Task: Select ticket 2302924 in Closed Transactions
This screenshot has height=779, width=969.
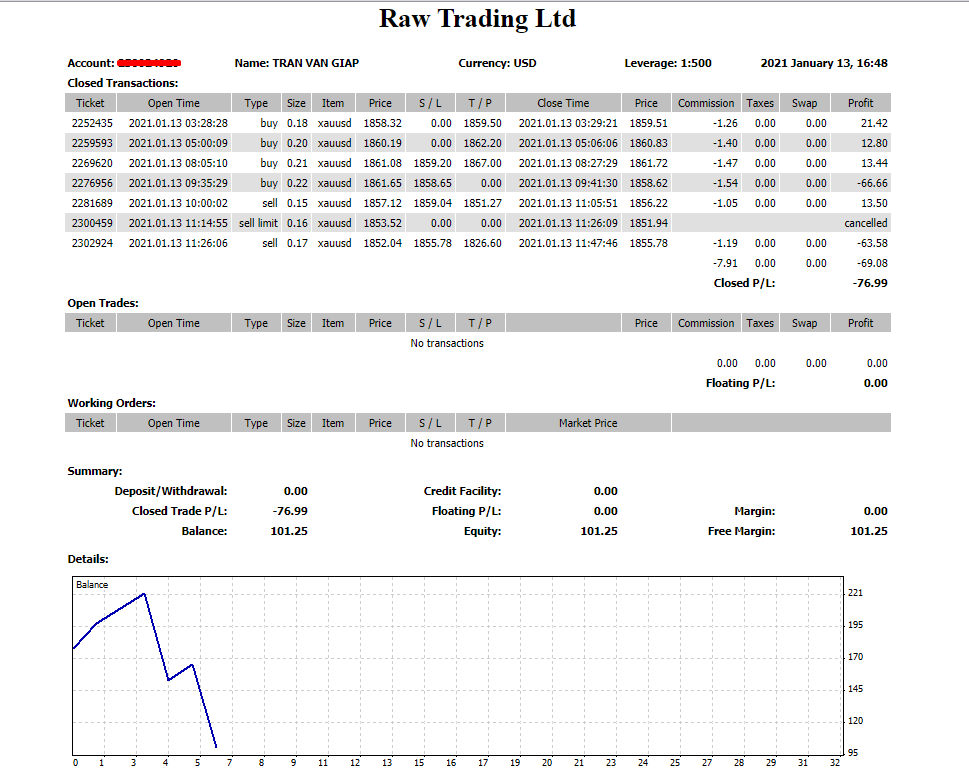Action: coord(92,243)
